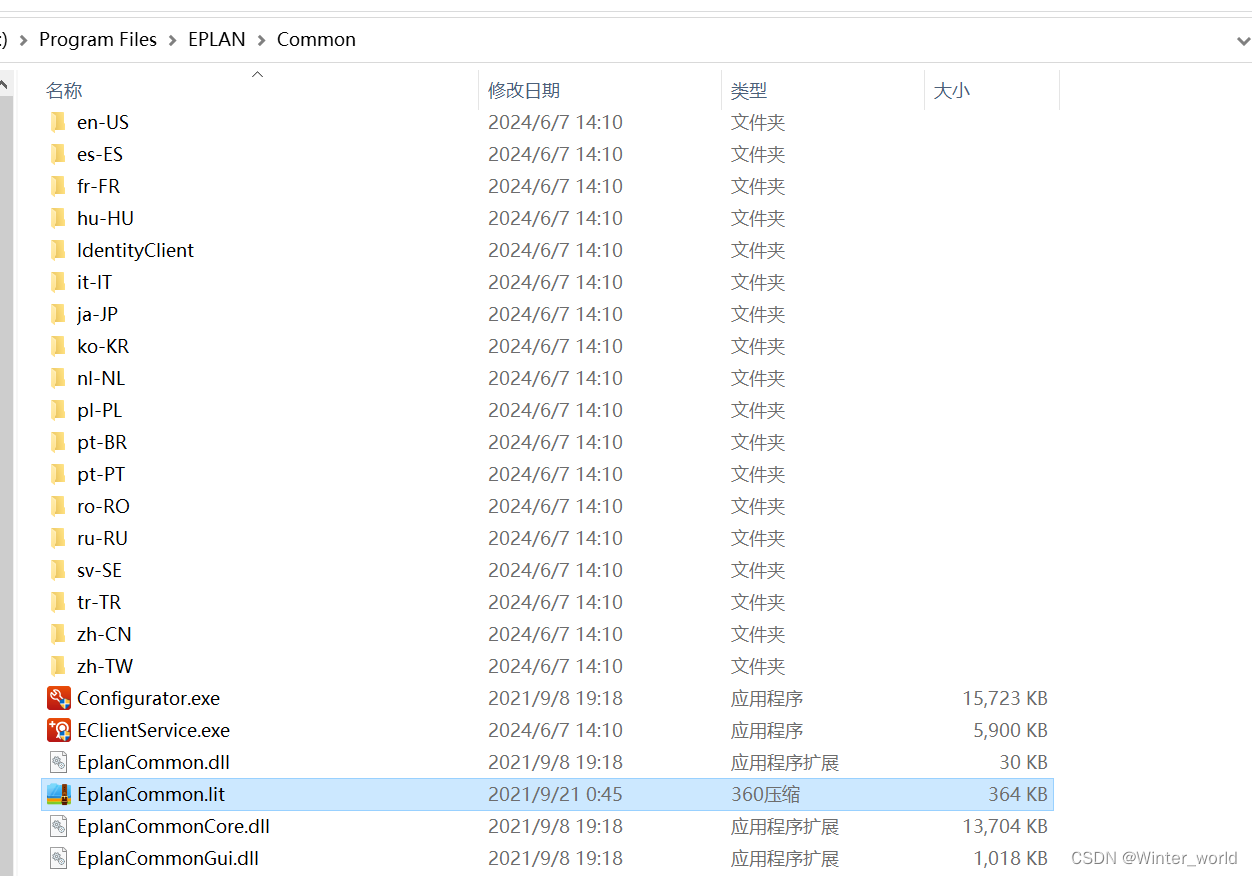Viewport: 1252px width, 876px height.
Task: Click the 2021/9/21 0:45 date cell
Action: point(555,794)
